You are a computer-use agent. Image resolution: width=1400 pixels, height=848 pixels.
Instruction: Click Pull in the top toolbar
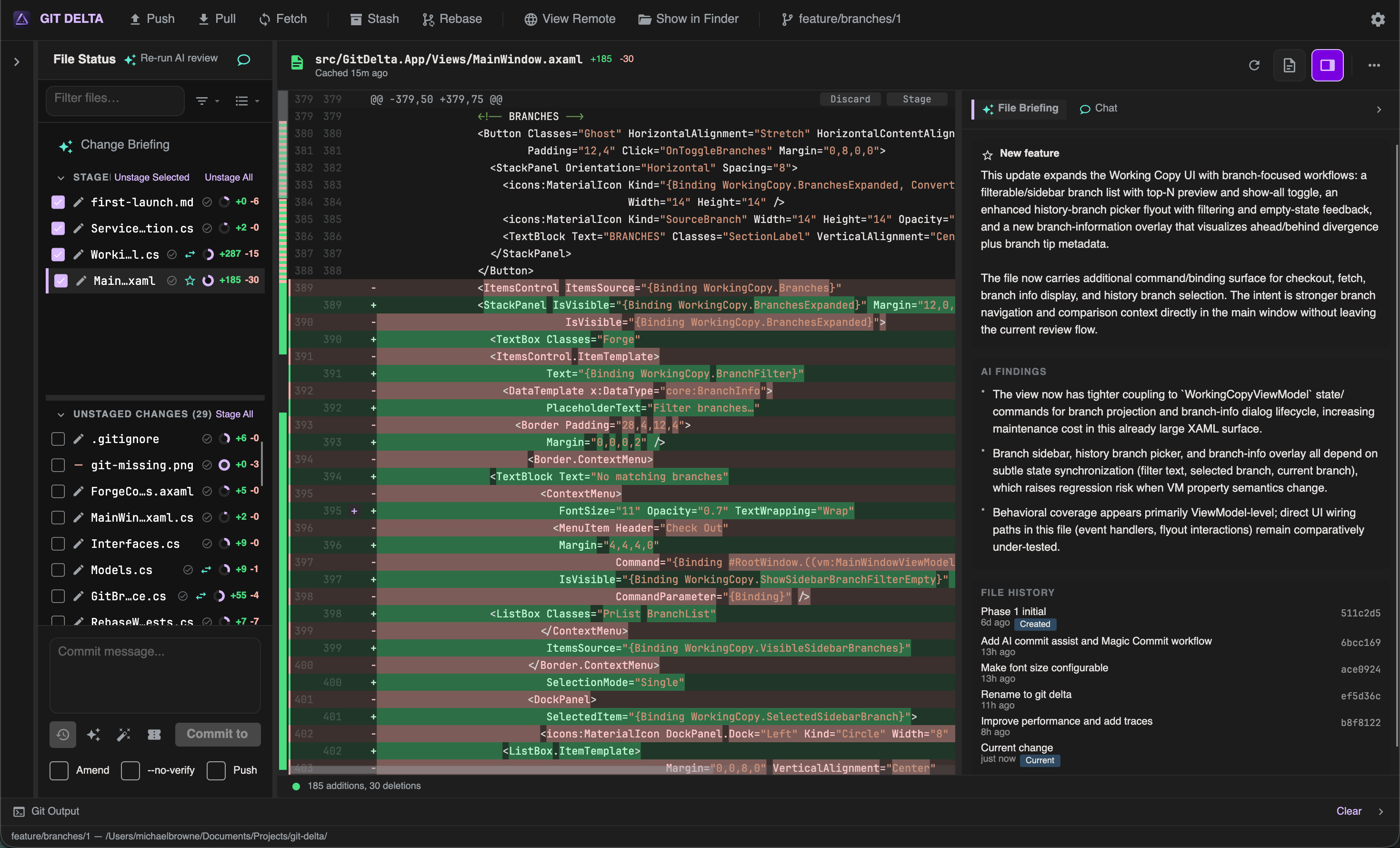click(217, 20)
